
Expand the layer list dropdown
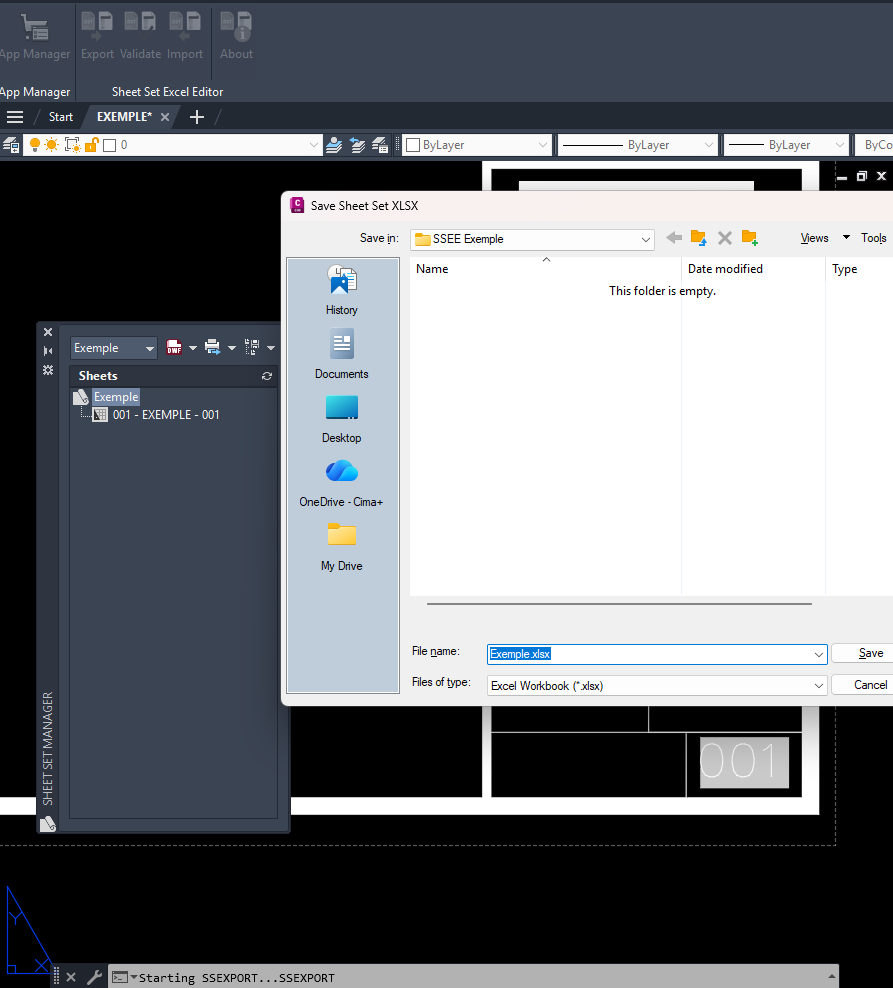pos(313,146)
